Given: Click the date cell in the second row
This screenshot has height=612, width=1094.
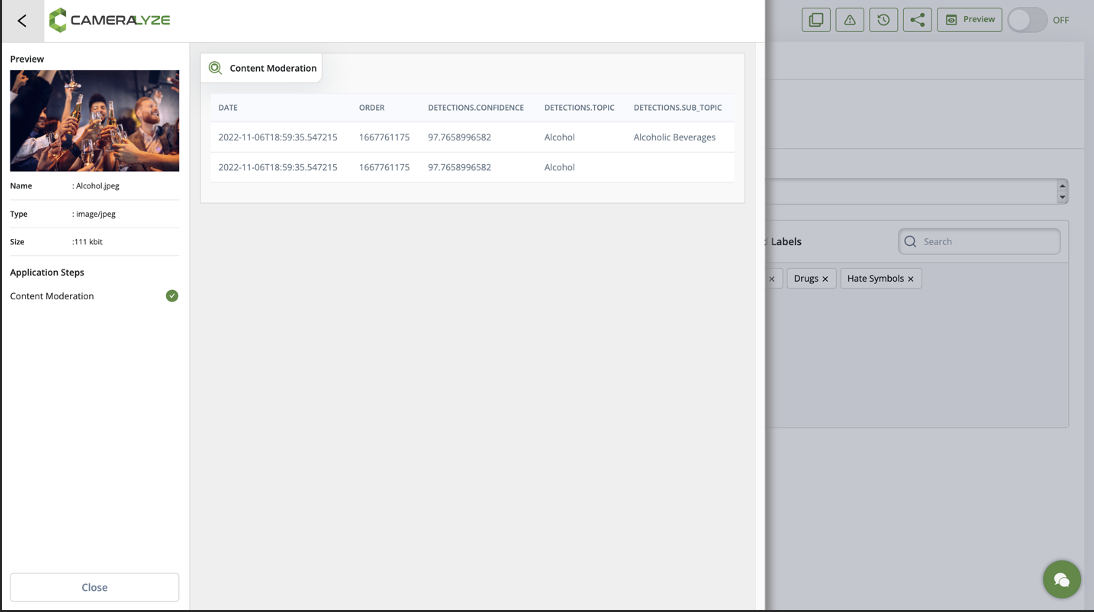Looking at the screenshot, I should (278, 167).
